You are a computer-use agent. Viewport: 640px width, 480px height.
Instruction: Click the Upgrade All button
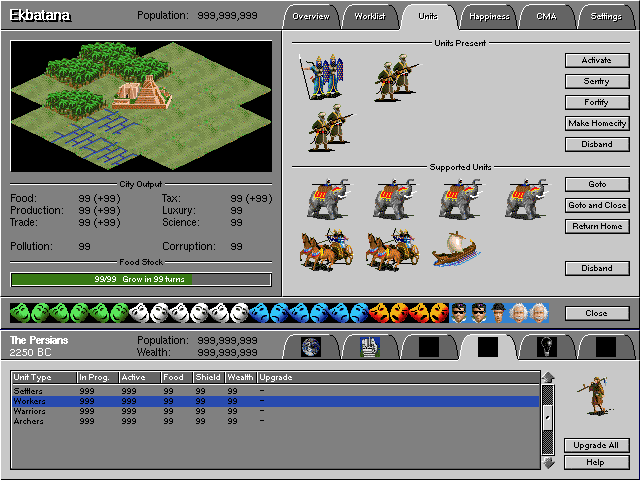click(x=596, y=445)
